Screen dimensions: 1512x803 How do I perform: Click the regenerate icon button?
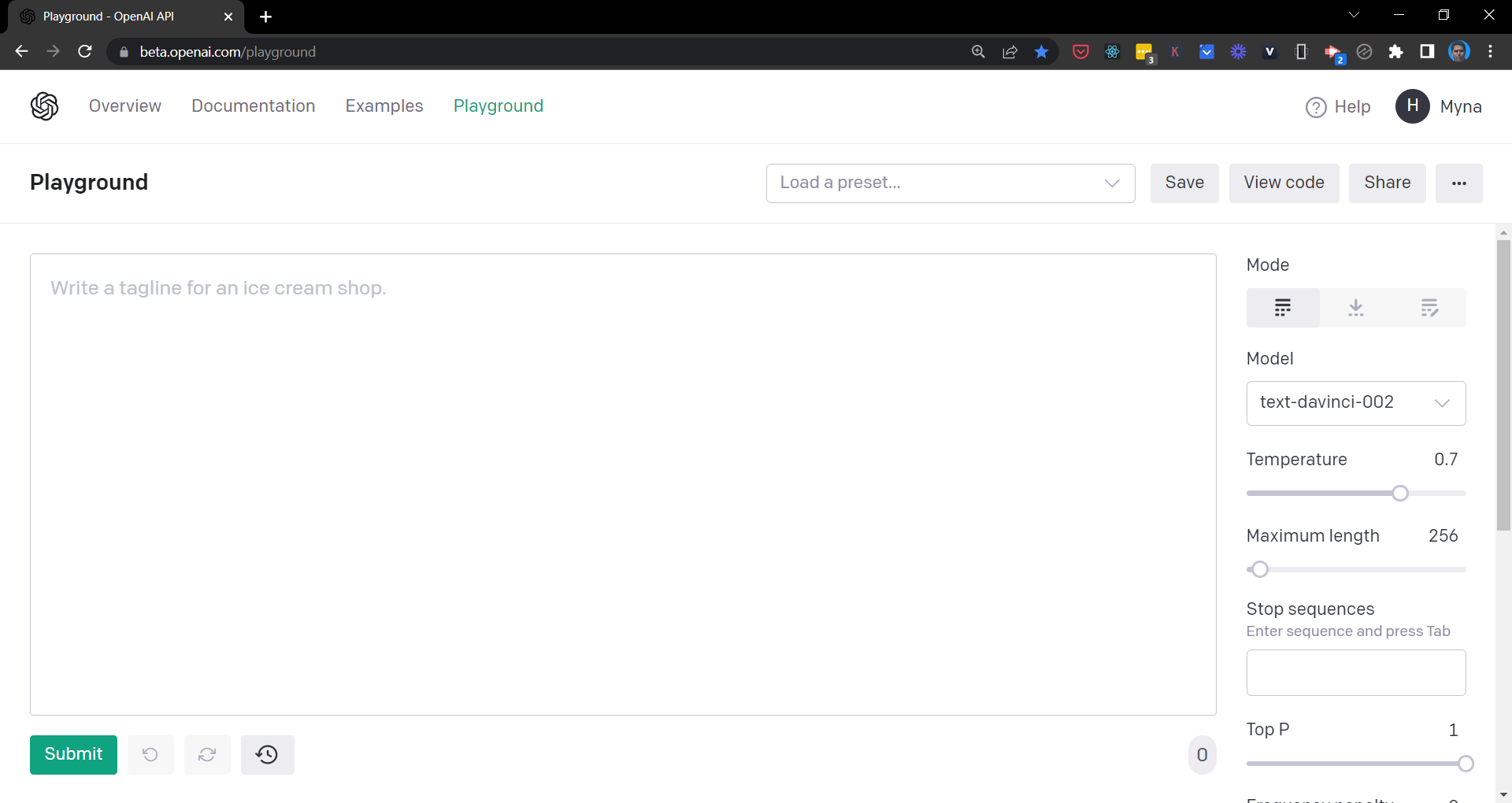[x=207, y=755]
